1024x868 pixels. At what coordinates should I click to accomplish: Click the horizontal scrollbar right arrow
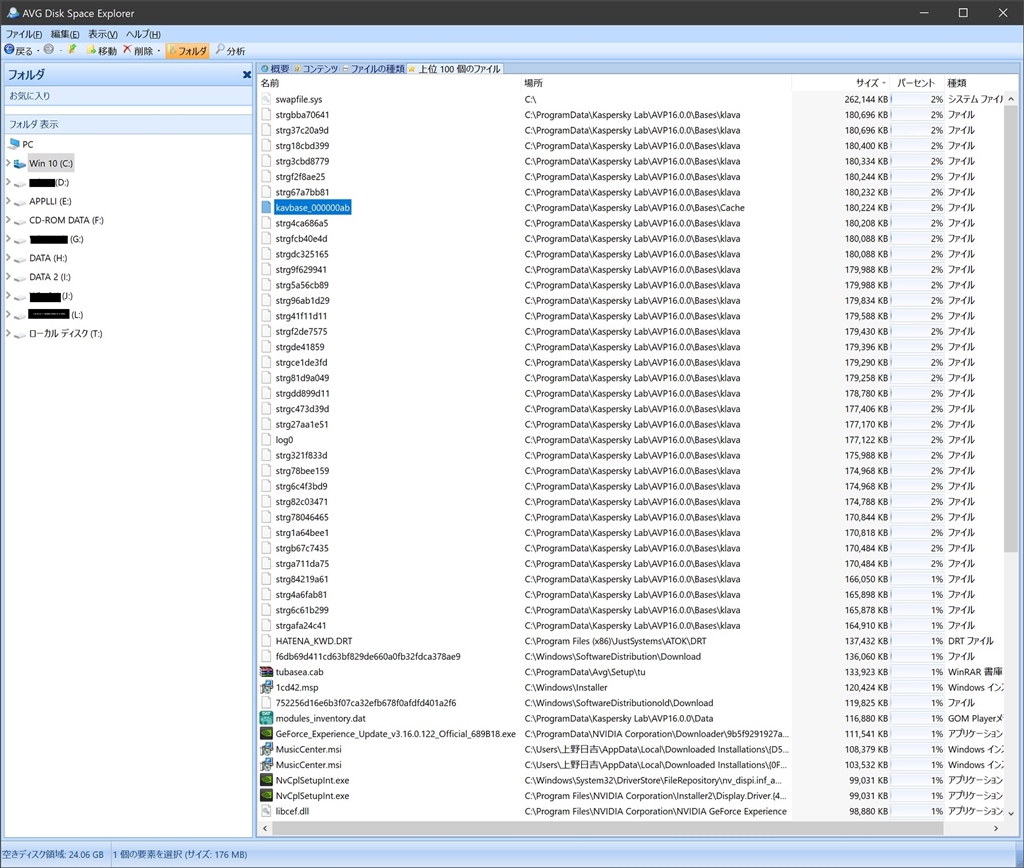tap(996, 828)
